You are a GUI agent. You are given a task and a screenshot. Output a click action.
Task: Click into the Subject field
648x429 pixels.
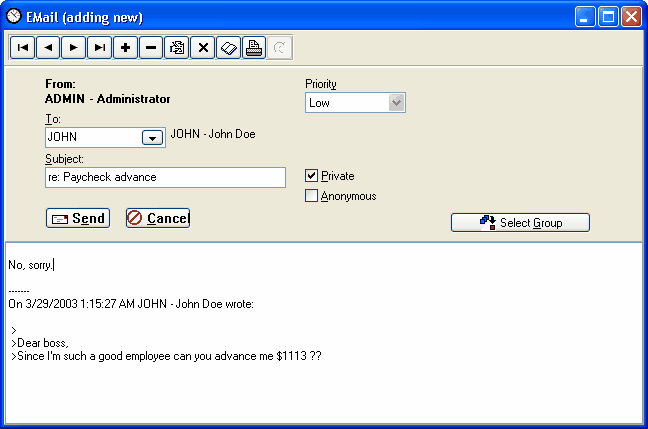165,177
